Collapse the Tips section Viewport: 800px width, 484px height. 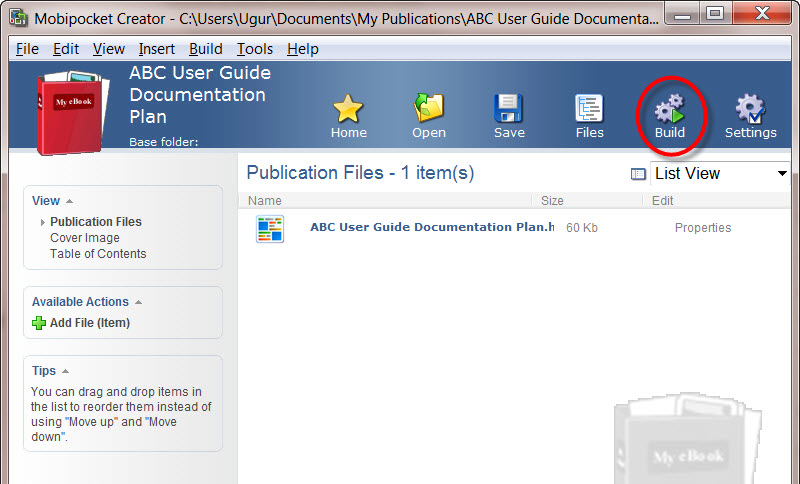[x=65, y=371]
